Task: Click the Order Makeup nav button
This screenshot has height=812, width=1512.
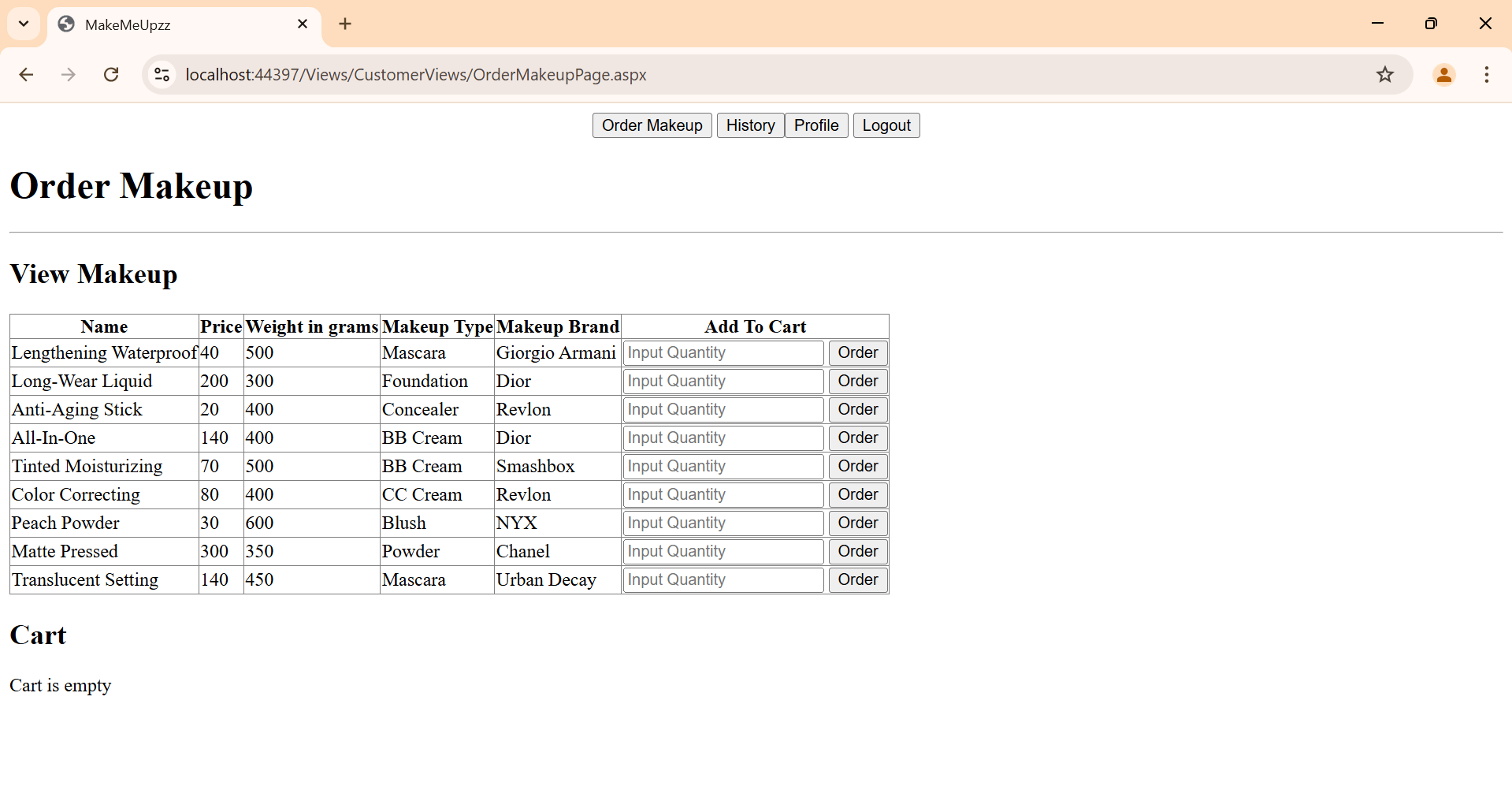Action: (x=652, y=125)
